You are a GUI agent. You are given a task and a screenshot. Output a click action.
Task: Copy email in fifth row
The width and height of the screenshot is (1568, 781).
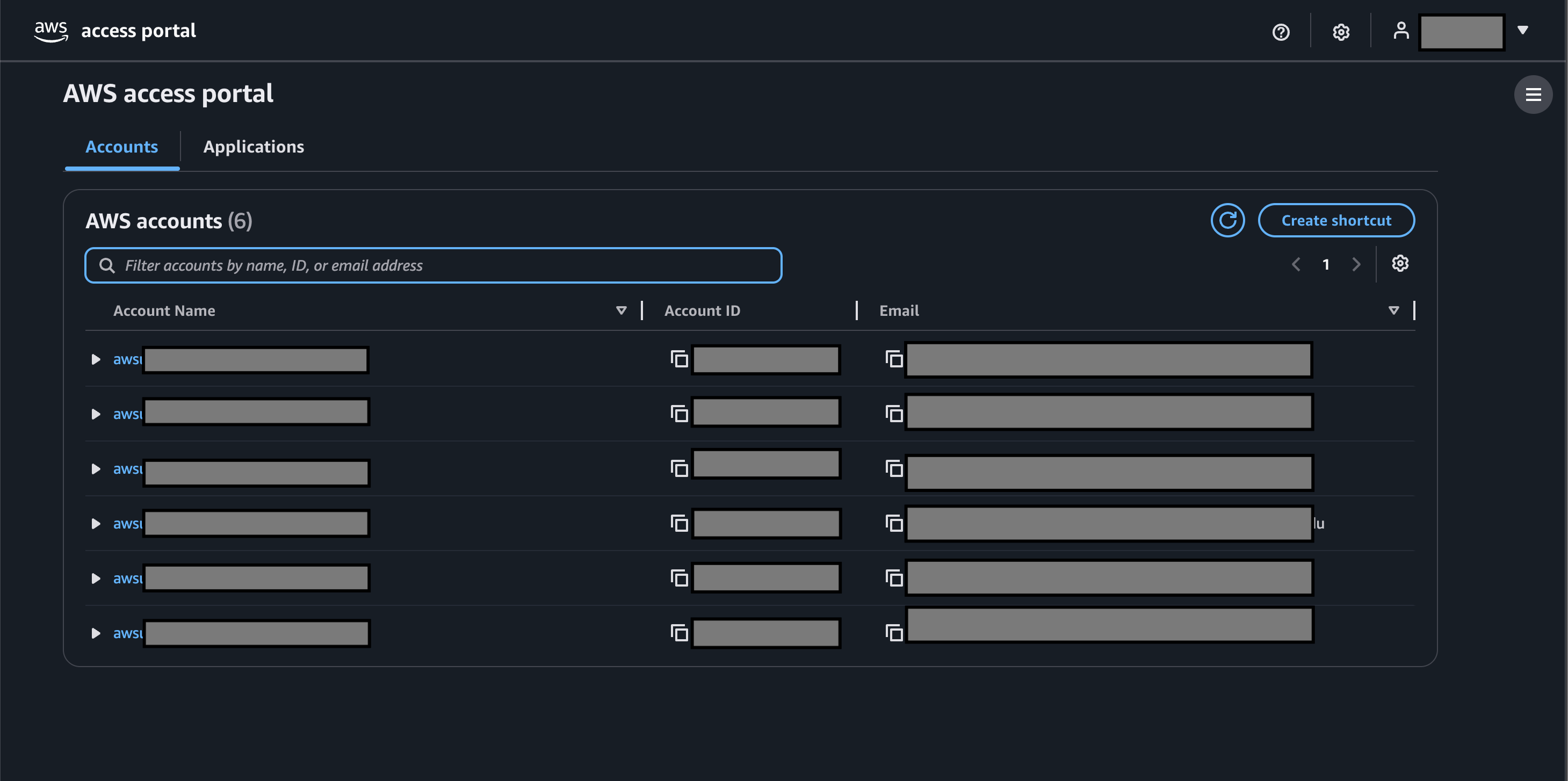[893, 578]
